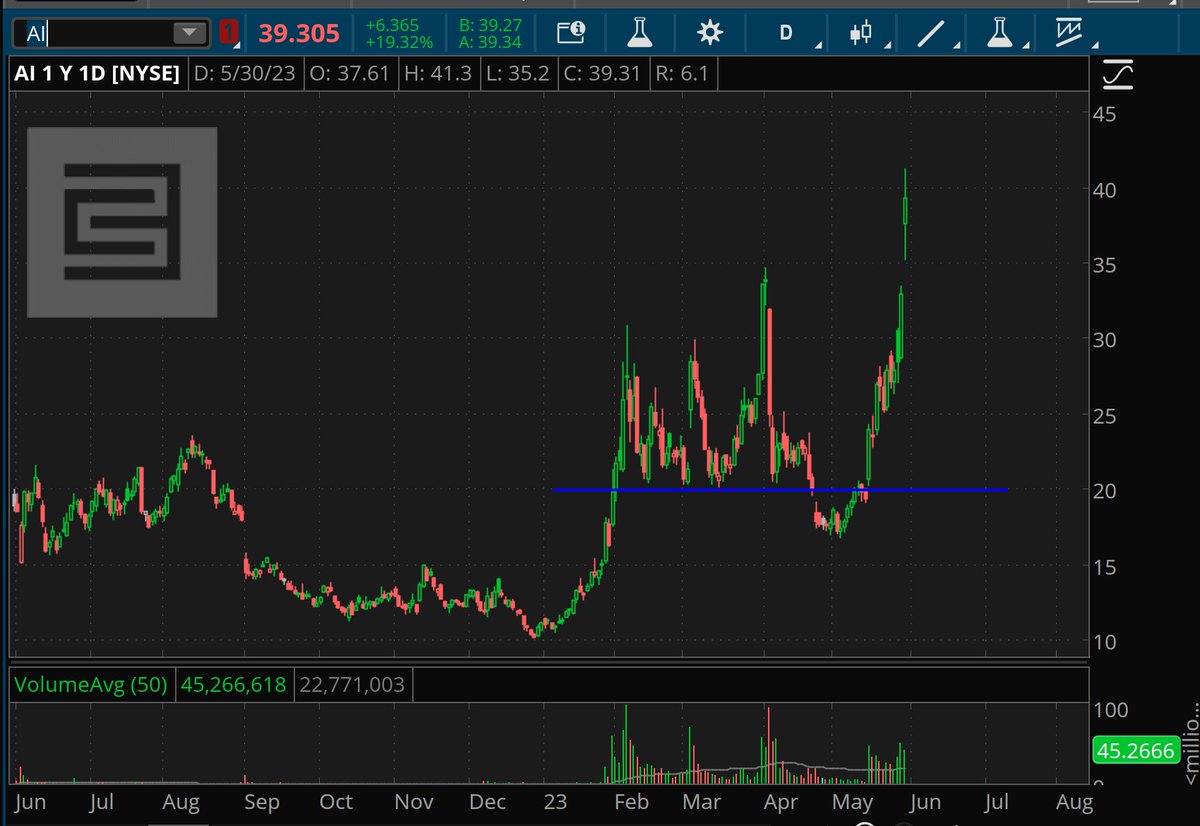The image size is (1200, 826).
Task: Click the +19.32% change value
Action: click(x=399, y=43)
